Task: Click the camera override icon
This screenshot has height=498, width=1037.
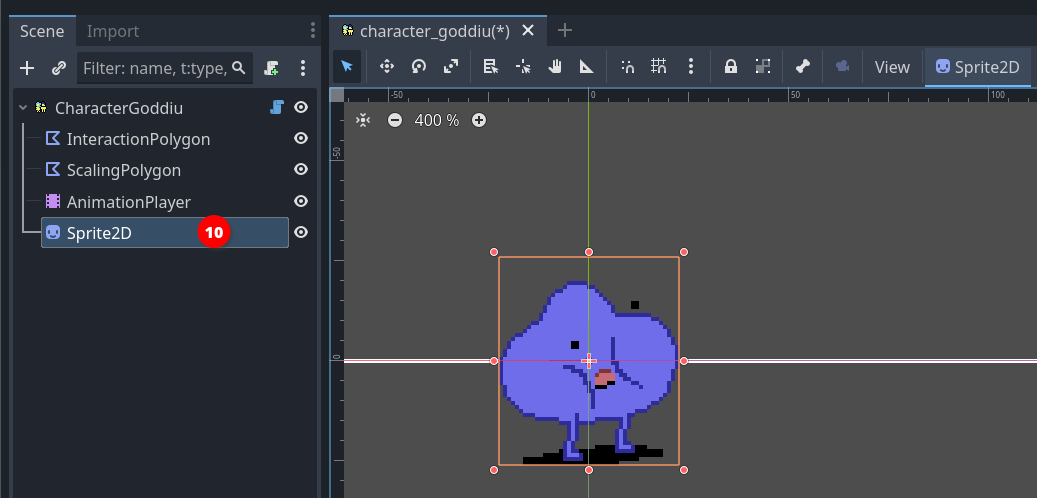Action: click(x=843, y=66)
